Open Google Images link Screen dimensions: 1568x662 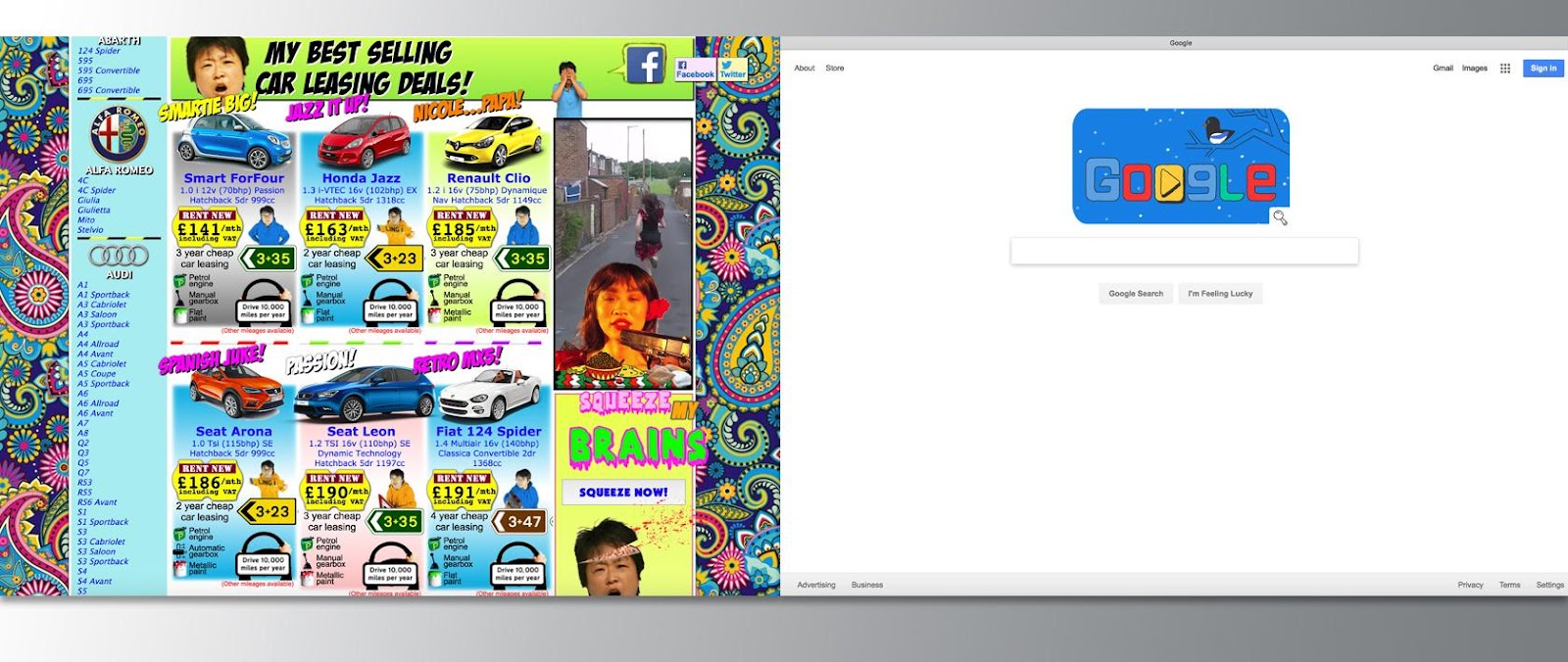pyautogui.click(x=1474, y=69)
